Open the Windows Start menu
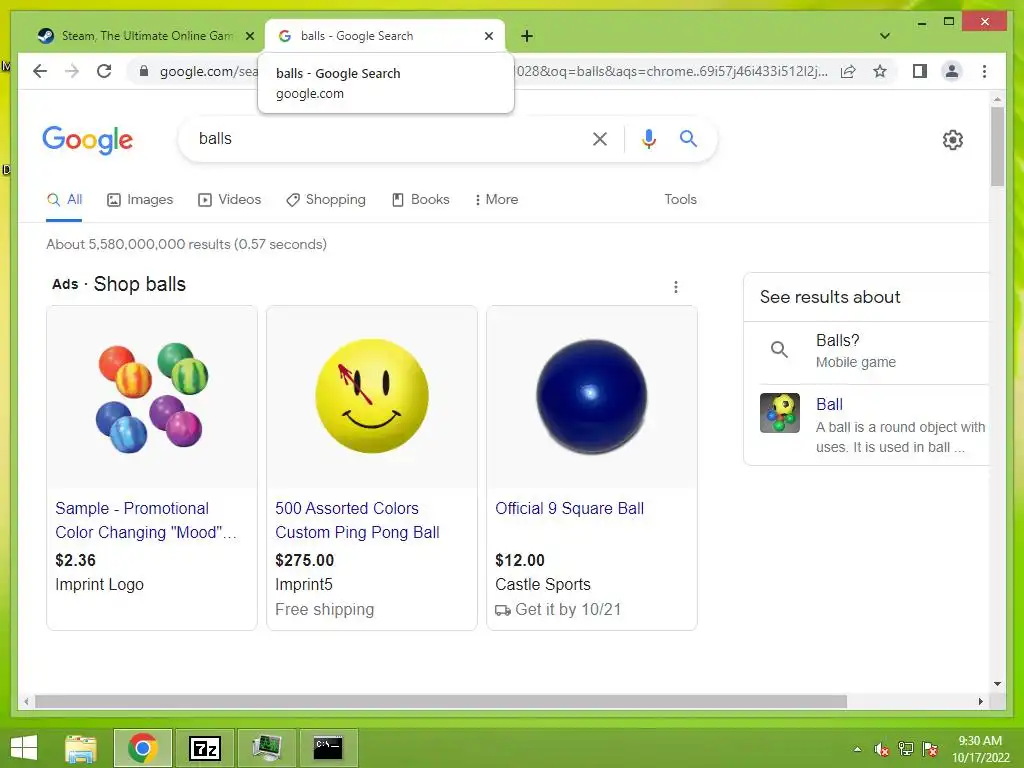 tap(24, 748)
